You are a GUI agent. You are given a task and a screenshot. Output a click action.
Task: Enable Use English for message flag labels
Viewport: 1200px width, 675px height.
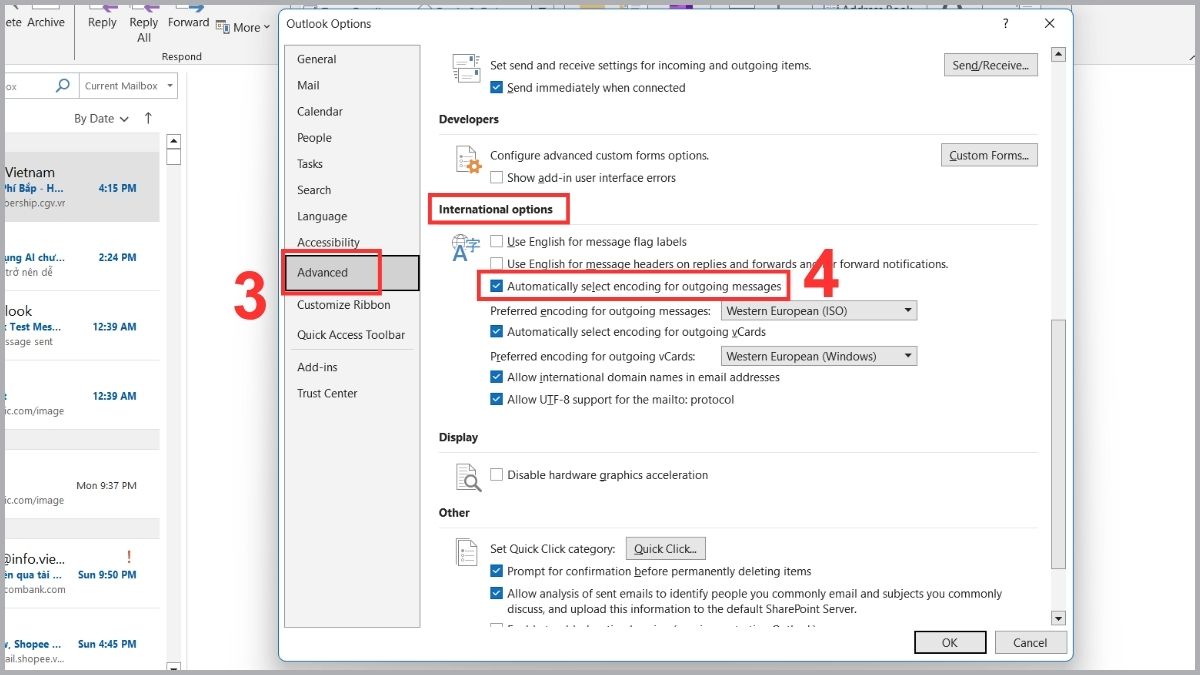click(497, 242)
